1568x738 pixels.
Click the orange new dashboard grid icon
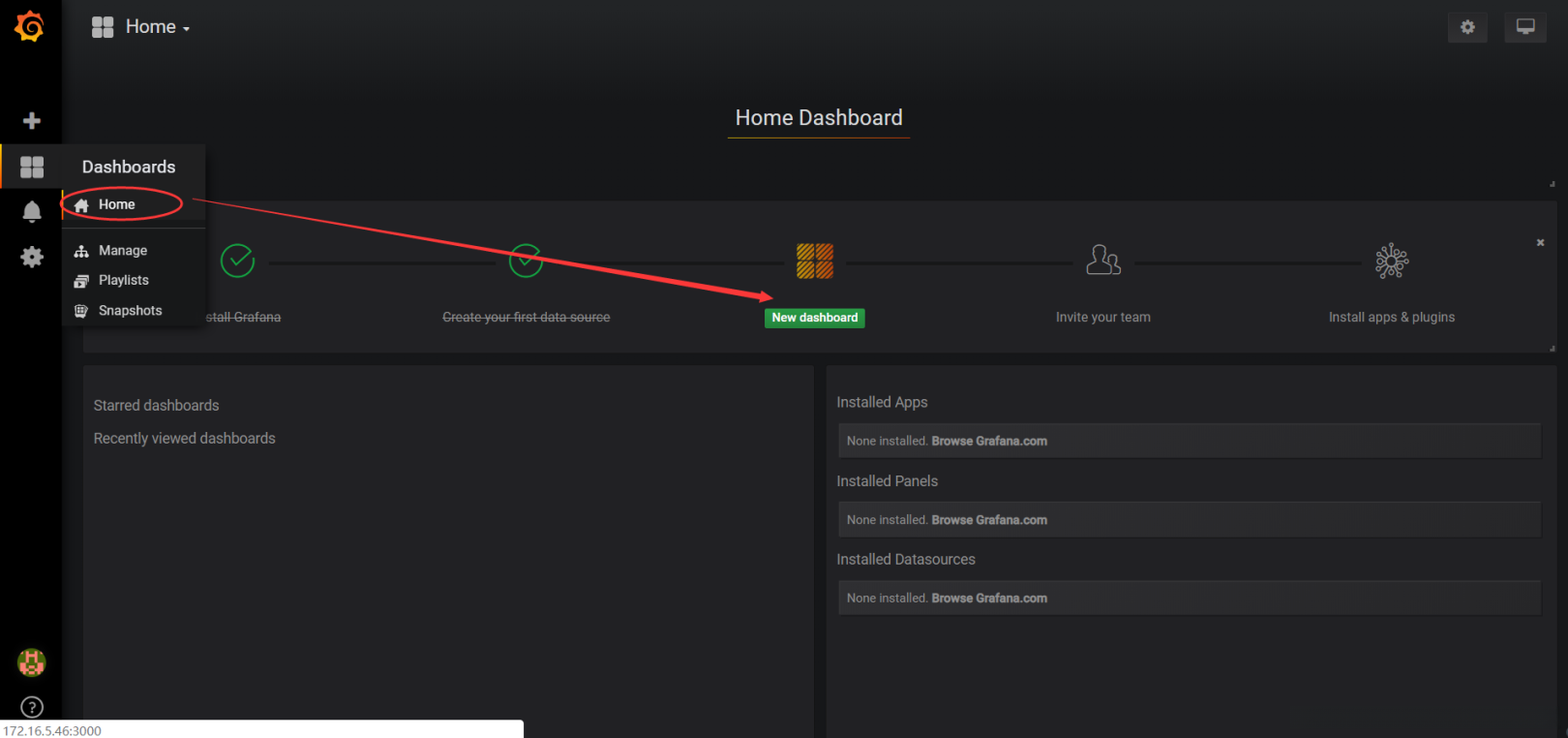point(815,261)
